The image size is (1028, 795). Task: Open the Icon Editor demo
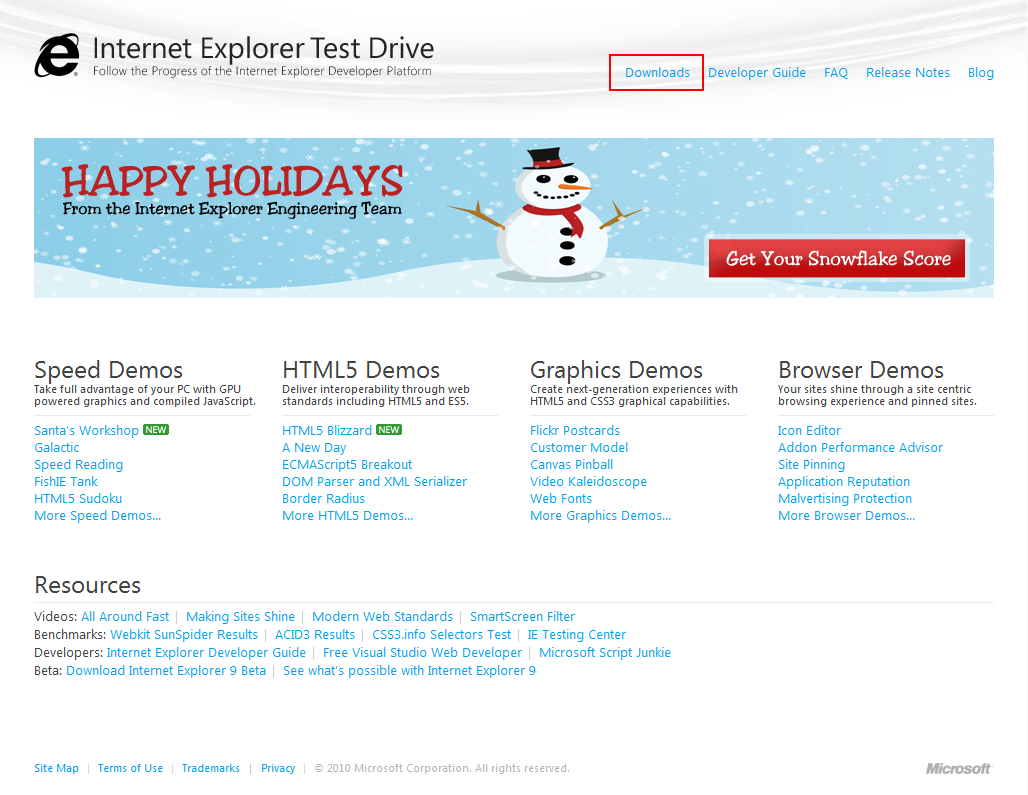[x=809, y=431]
